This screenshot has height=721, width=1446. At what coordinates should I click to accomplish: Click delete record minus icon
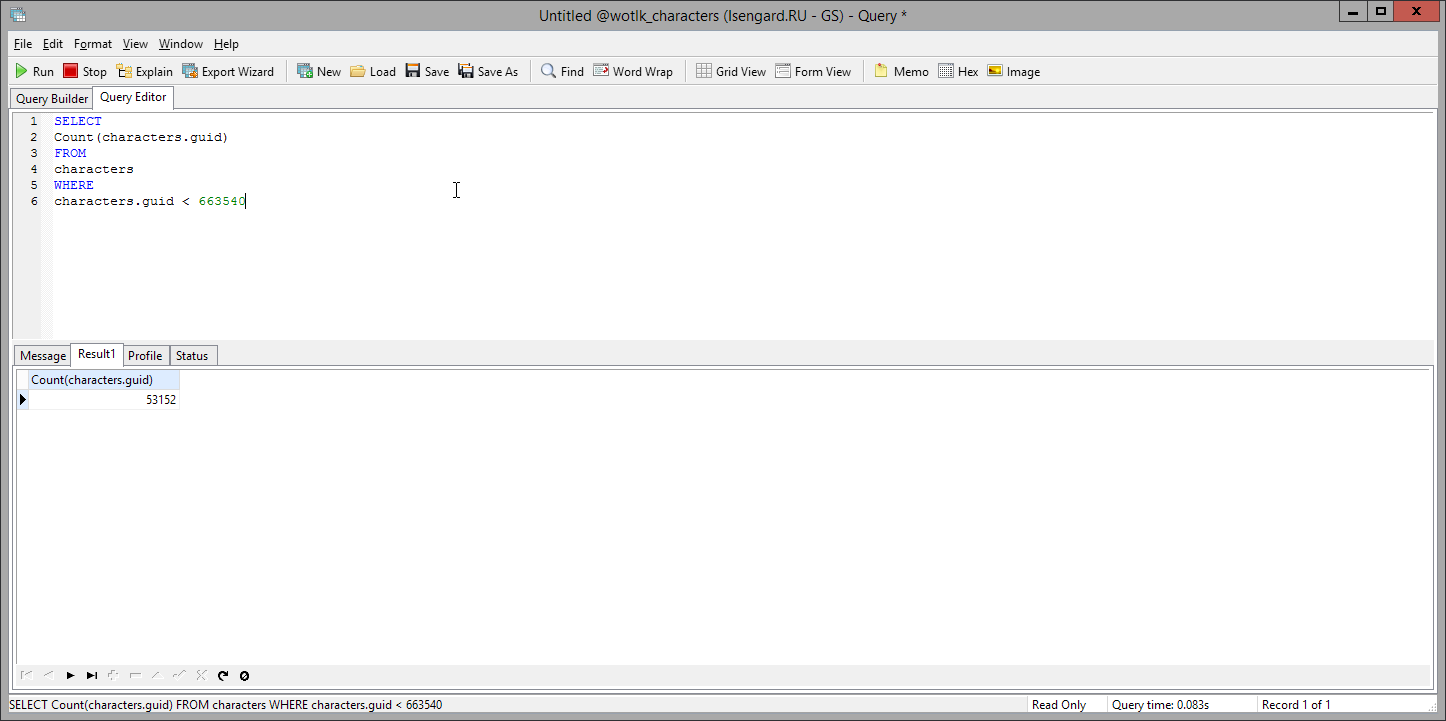click(x=135, y=676)
